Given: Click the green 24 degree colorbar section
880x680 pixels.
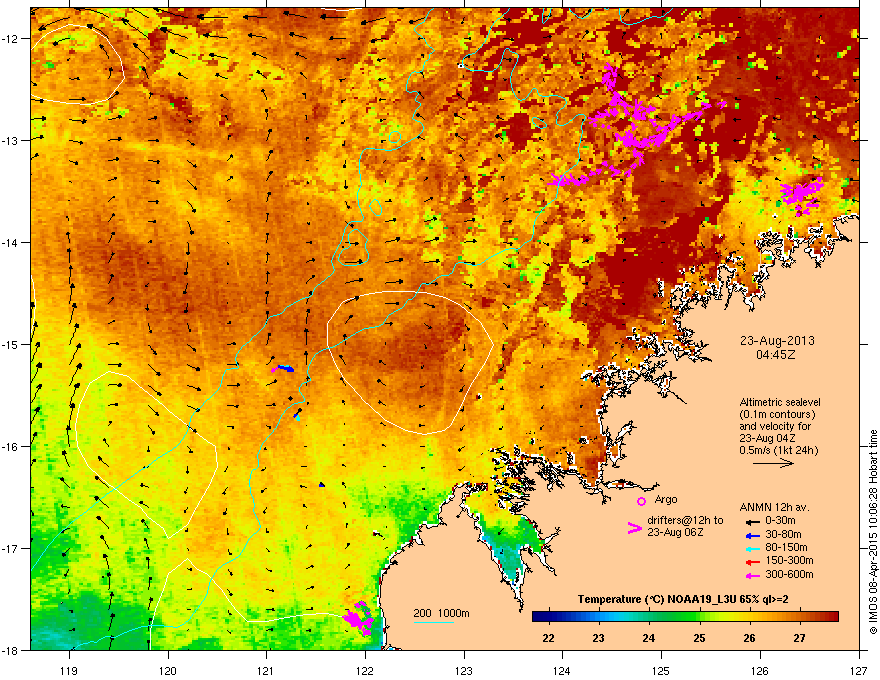Looking at the screenshot, I should click(x=649, y=617).
